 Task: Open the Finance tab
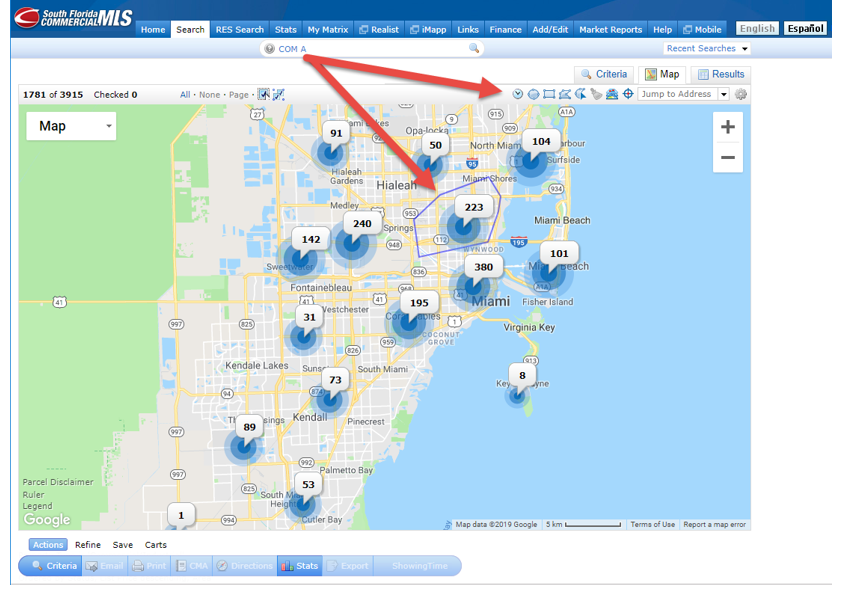click(x=505, y=30)
